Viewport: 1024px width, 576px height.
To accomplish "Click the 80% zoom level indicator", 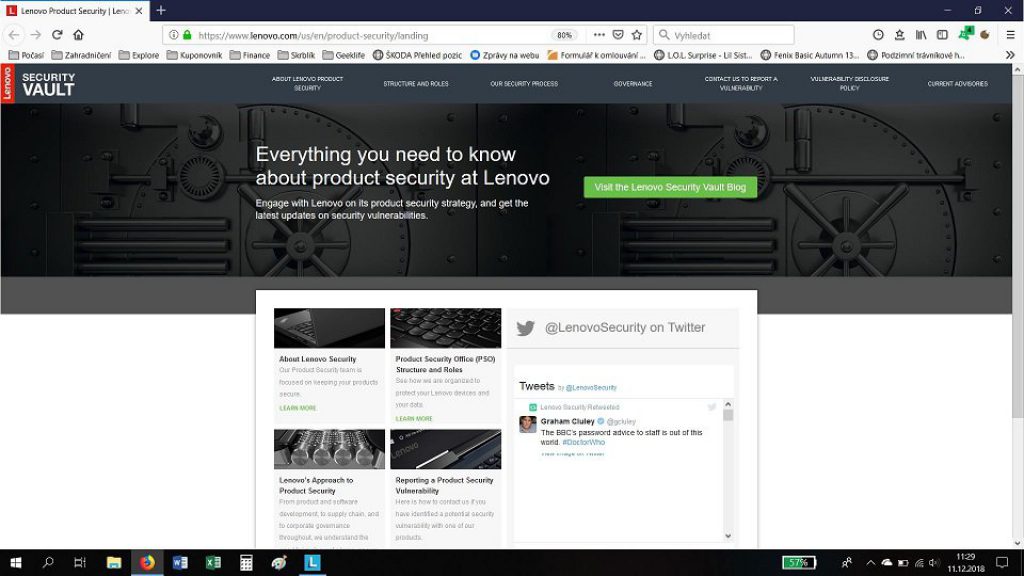I will coord(565,35).
